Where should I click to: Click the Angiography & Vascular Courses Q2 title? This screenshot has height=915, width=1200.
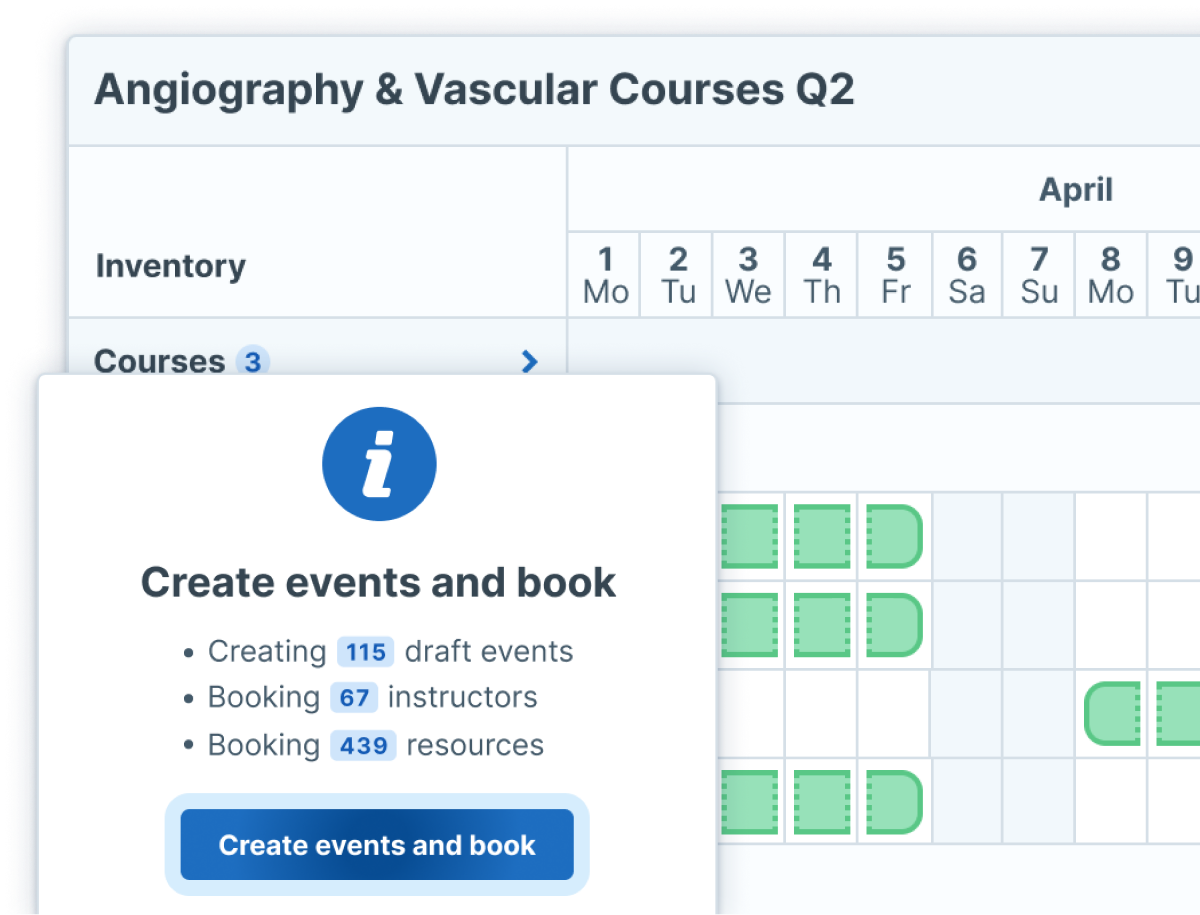pos(475,90)
